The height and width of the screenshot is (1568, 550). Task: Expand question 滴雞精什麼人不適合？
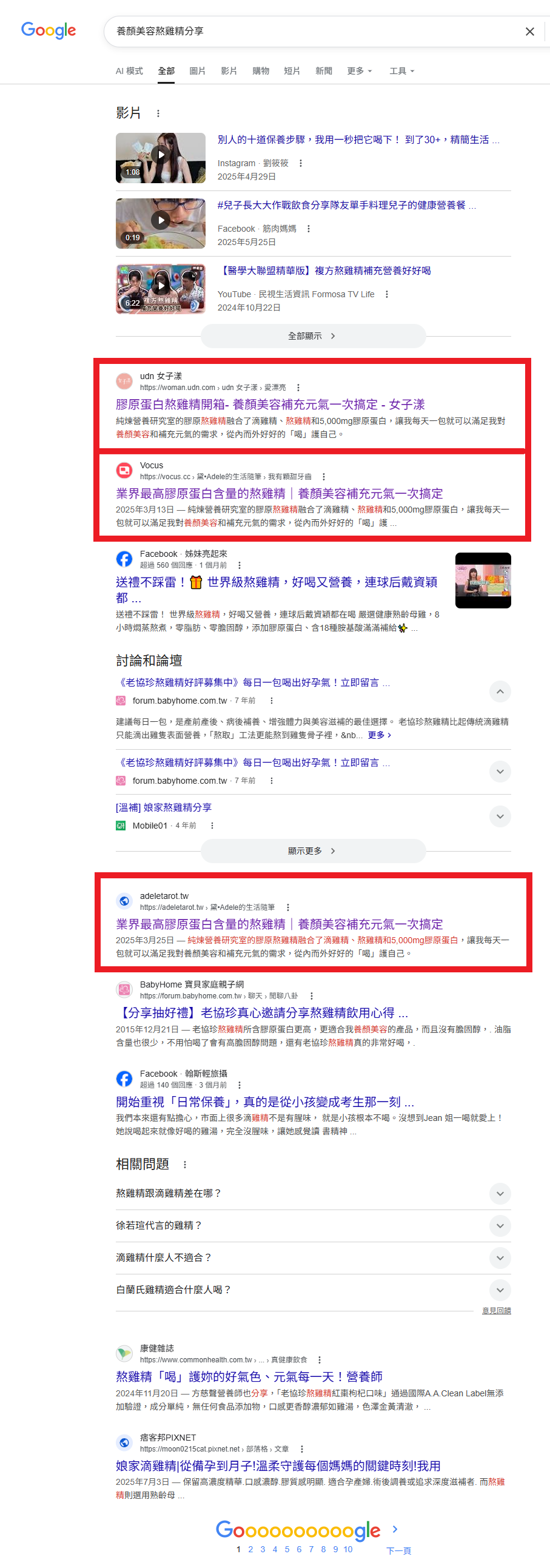point(313,1259)
